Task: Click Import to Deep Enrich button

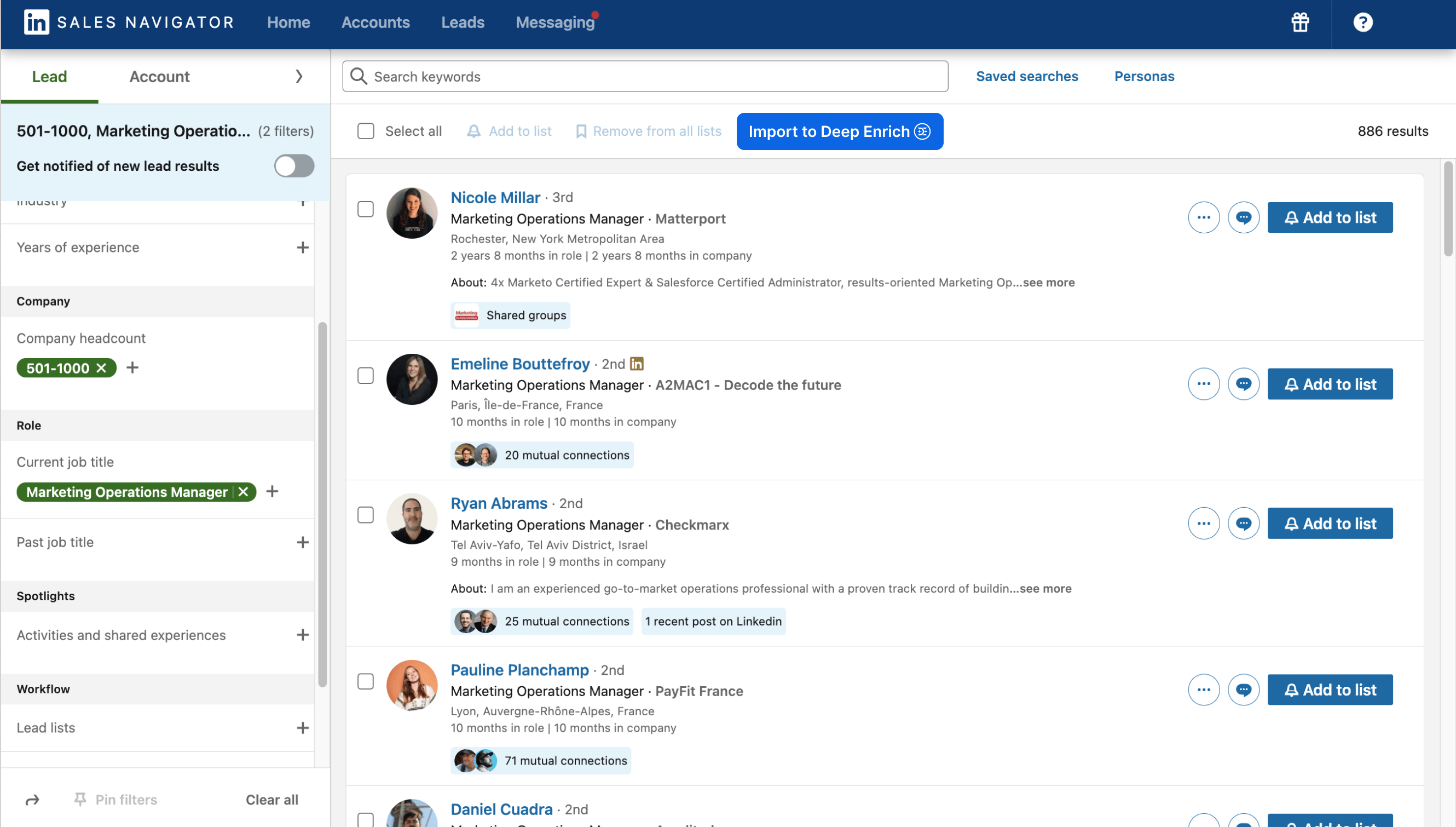Action: tap(840, 131)
